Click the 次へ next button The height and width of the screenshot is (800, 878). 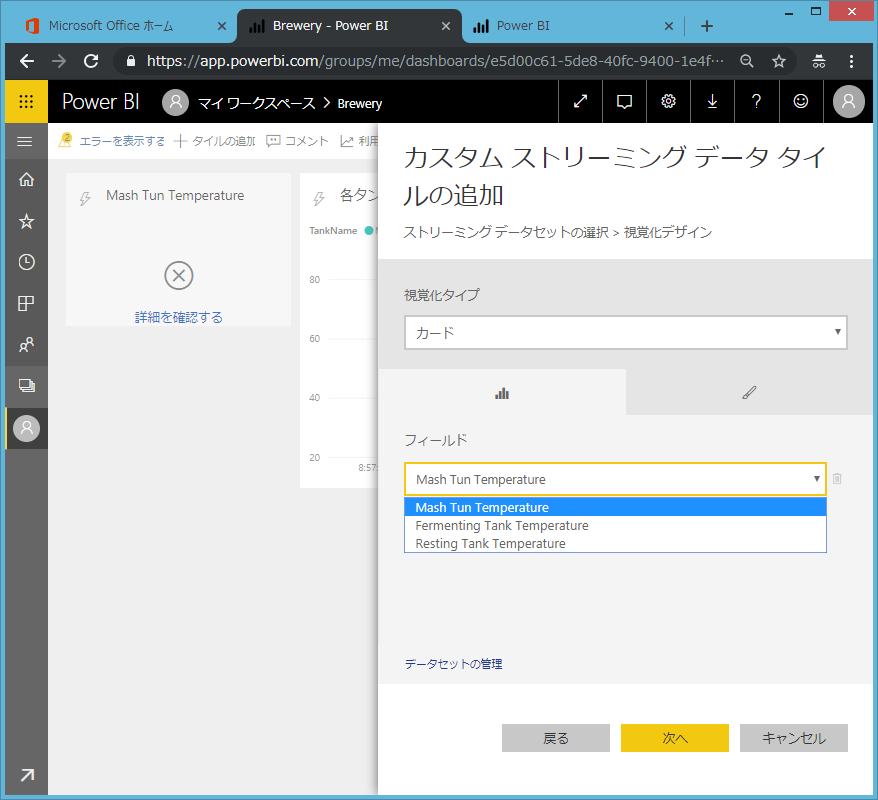(675, 738)
